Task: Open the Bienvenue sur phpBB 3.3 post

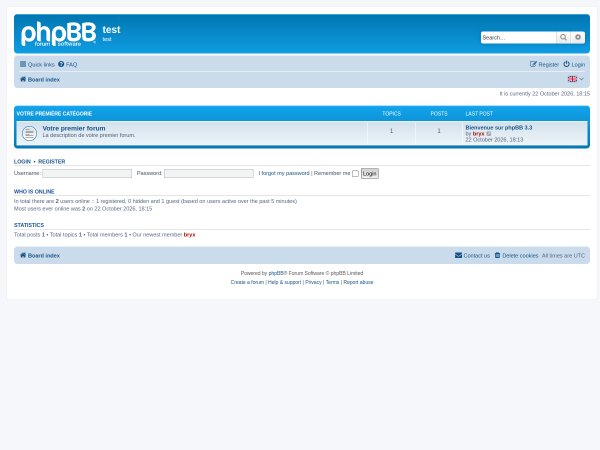Action: coord(499,127)
